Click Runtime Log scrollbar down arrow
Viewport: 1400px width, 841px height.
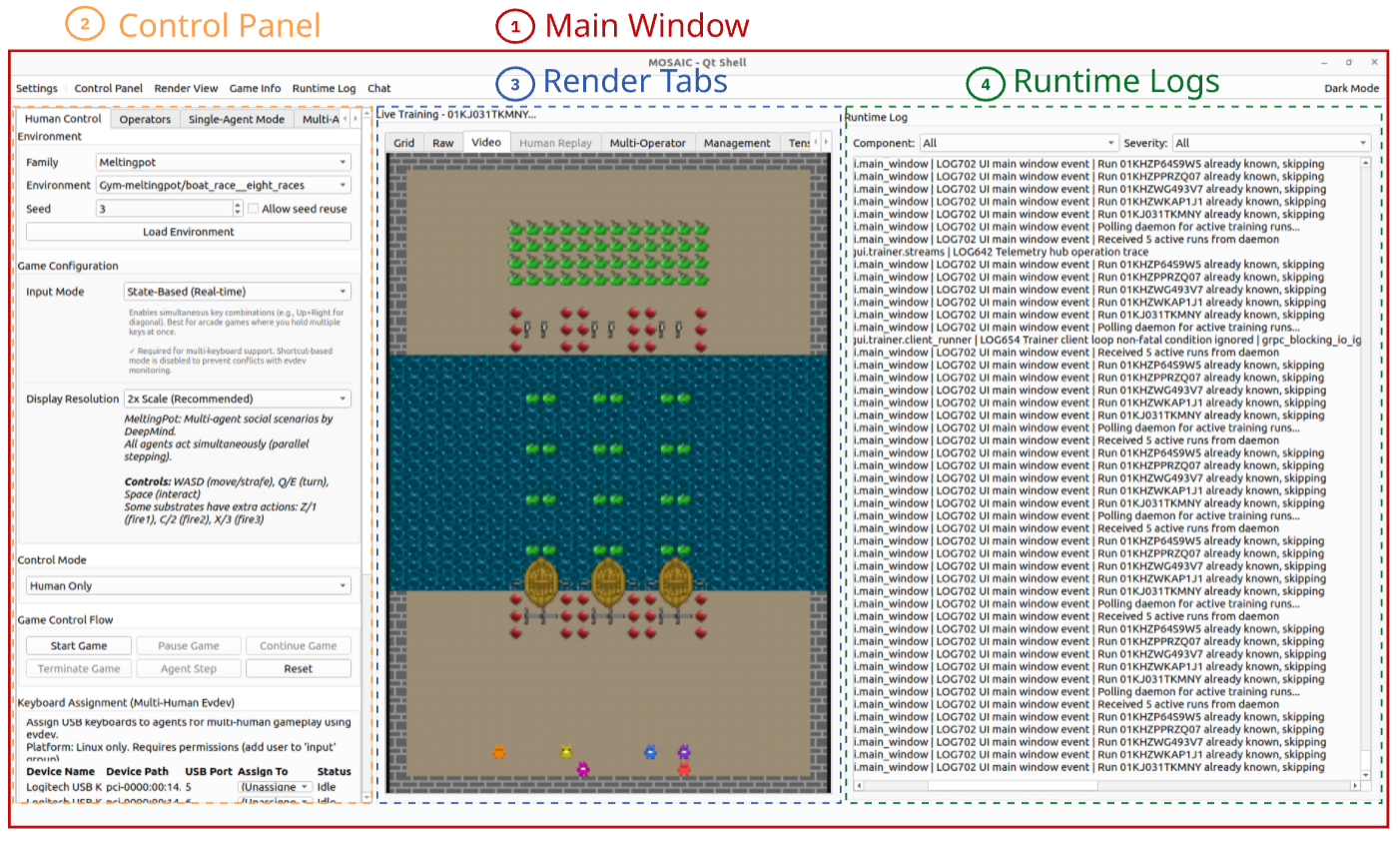click(x=1366, y=774)
